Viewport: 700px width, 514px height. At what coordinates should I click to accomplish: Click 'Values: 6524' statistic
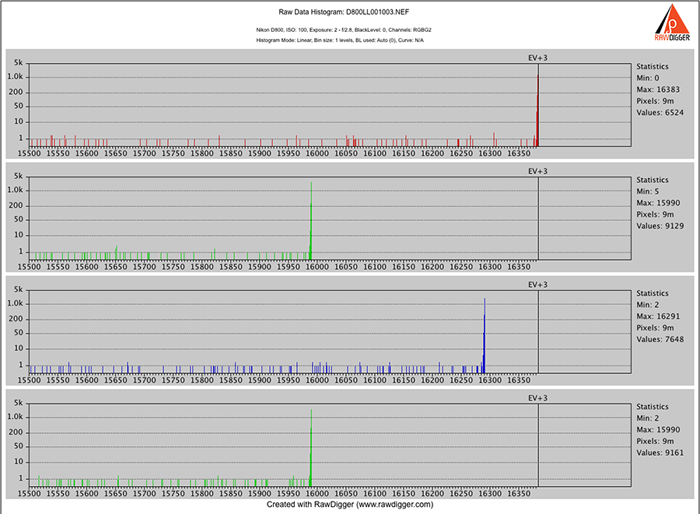point(660,113)
